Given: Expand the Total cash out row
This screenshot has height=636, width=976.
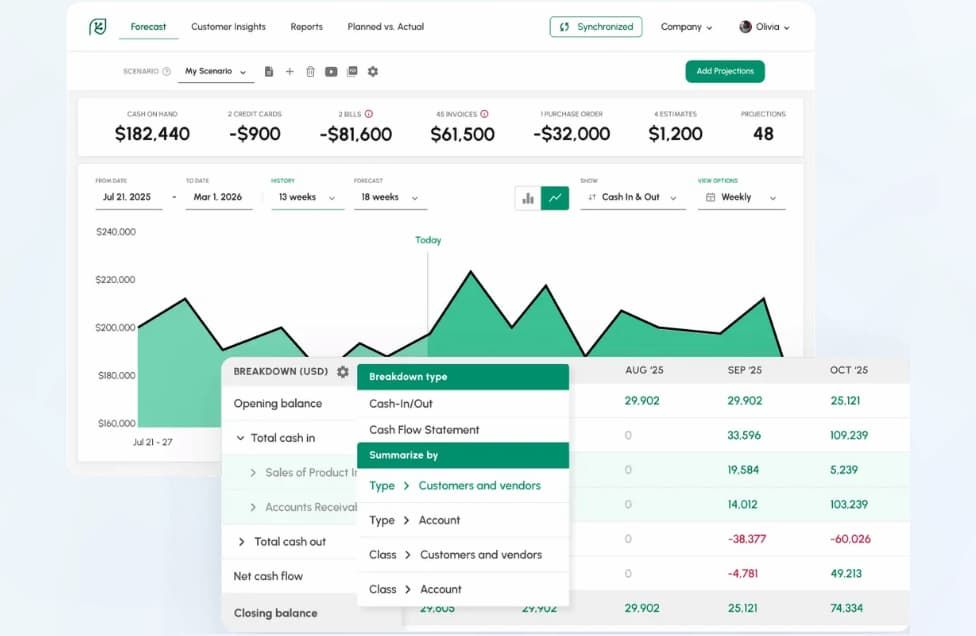Looking at the screenshot, I should [242, 542].
